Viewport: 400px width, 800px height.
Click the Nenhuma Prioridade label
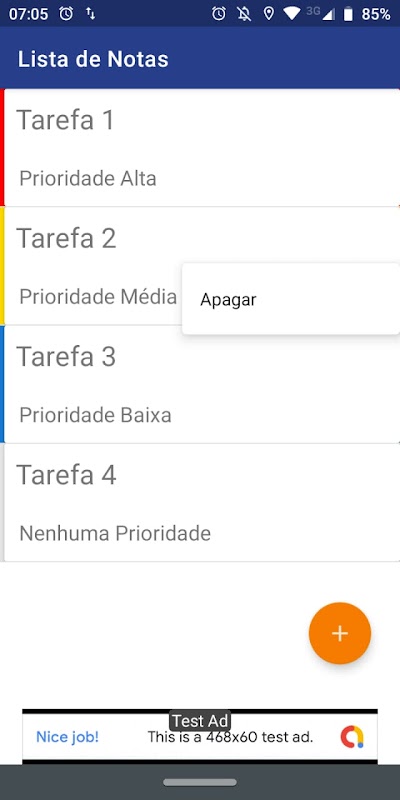[115, 534]
